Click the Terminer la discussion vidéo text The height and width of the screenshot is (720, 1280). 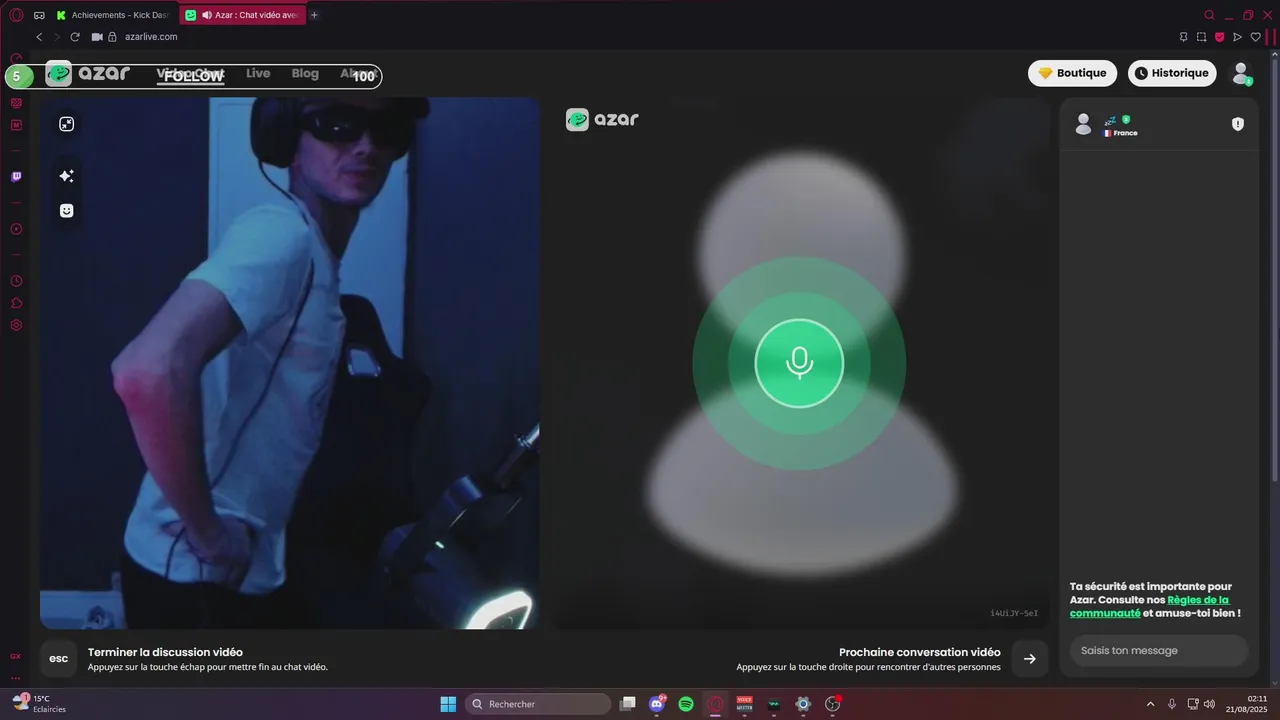click(165, 652)
